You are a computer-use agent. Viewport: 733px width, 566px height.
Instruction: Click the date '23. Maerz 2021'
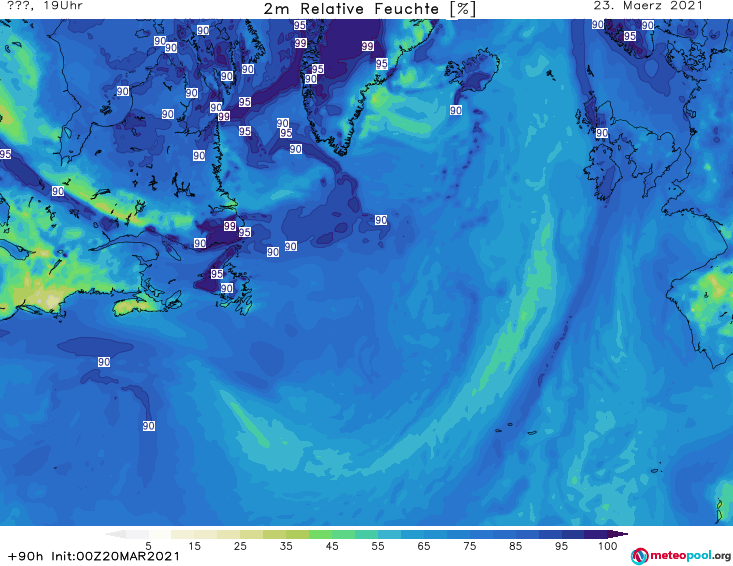(x=648, y=6)
